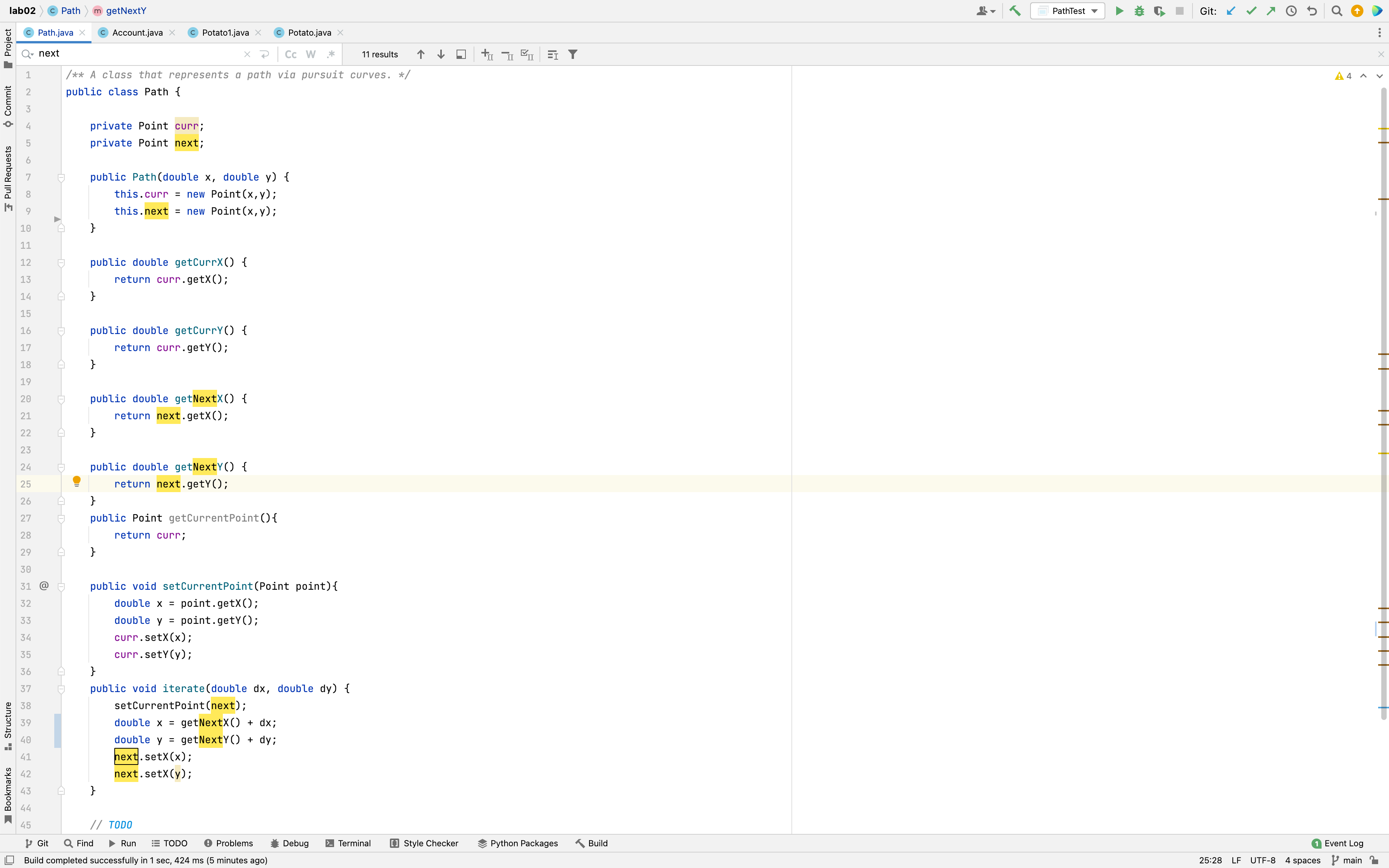This screenshot has width=1389, height=868.
Task: Switch to Account.java tab
Action: coord(137,33)
